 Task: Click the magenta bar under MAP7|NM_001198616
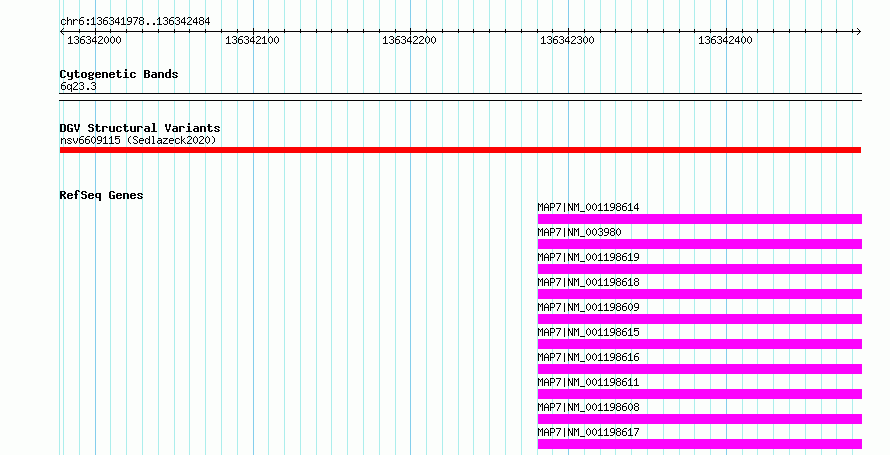(x=700, y=369)
